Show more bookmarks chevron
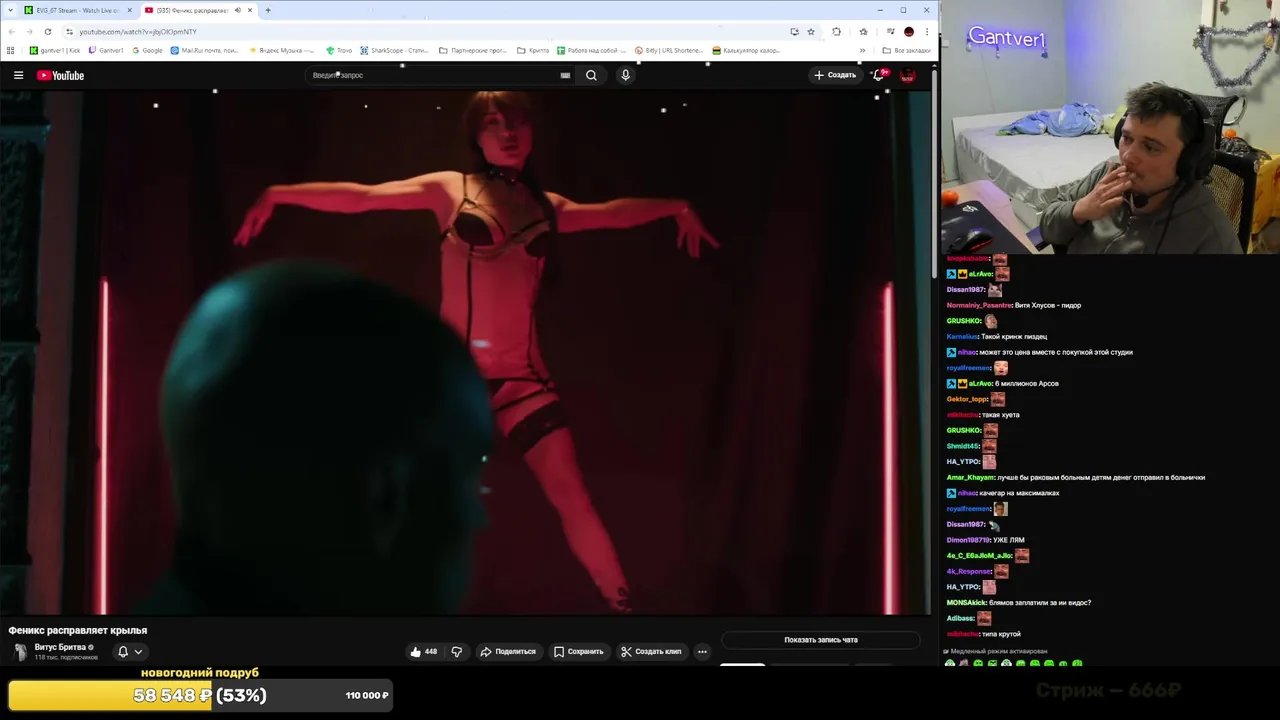 [862, 50]
